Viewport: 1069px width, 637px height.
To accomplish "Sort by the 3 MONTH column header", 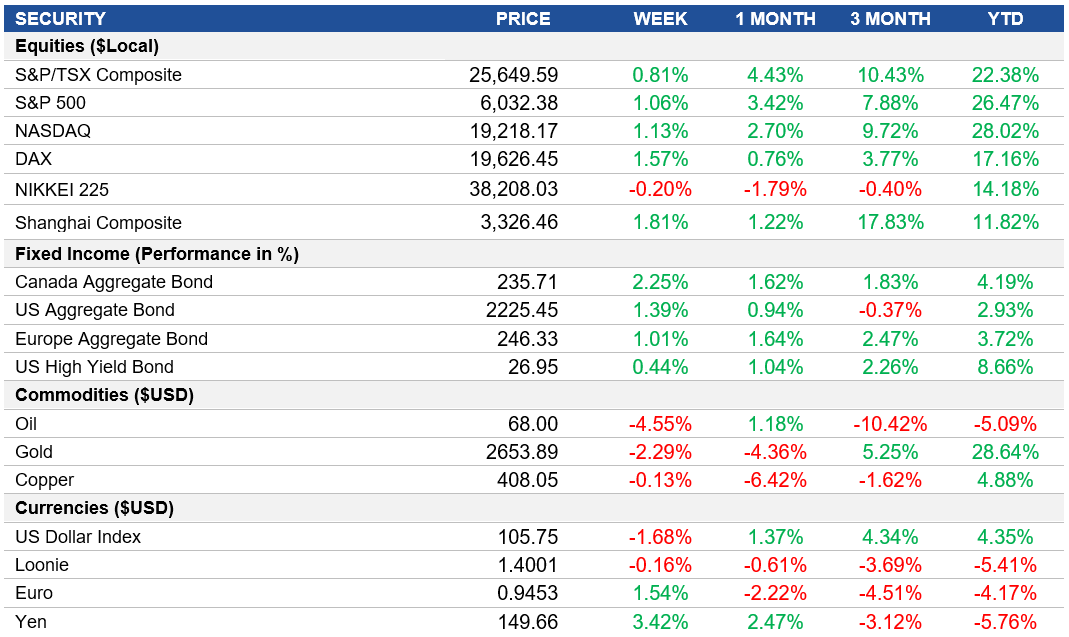I will click(x=890, y=18).
